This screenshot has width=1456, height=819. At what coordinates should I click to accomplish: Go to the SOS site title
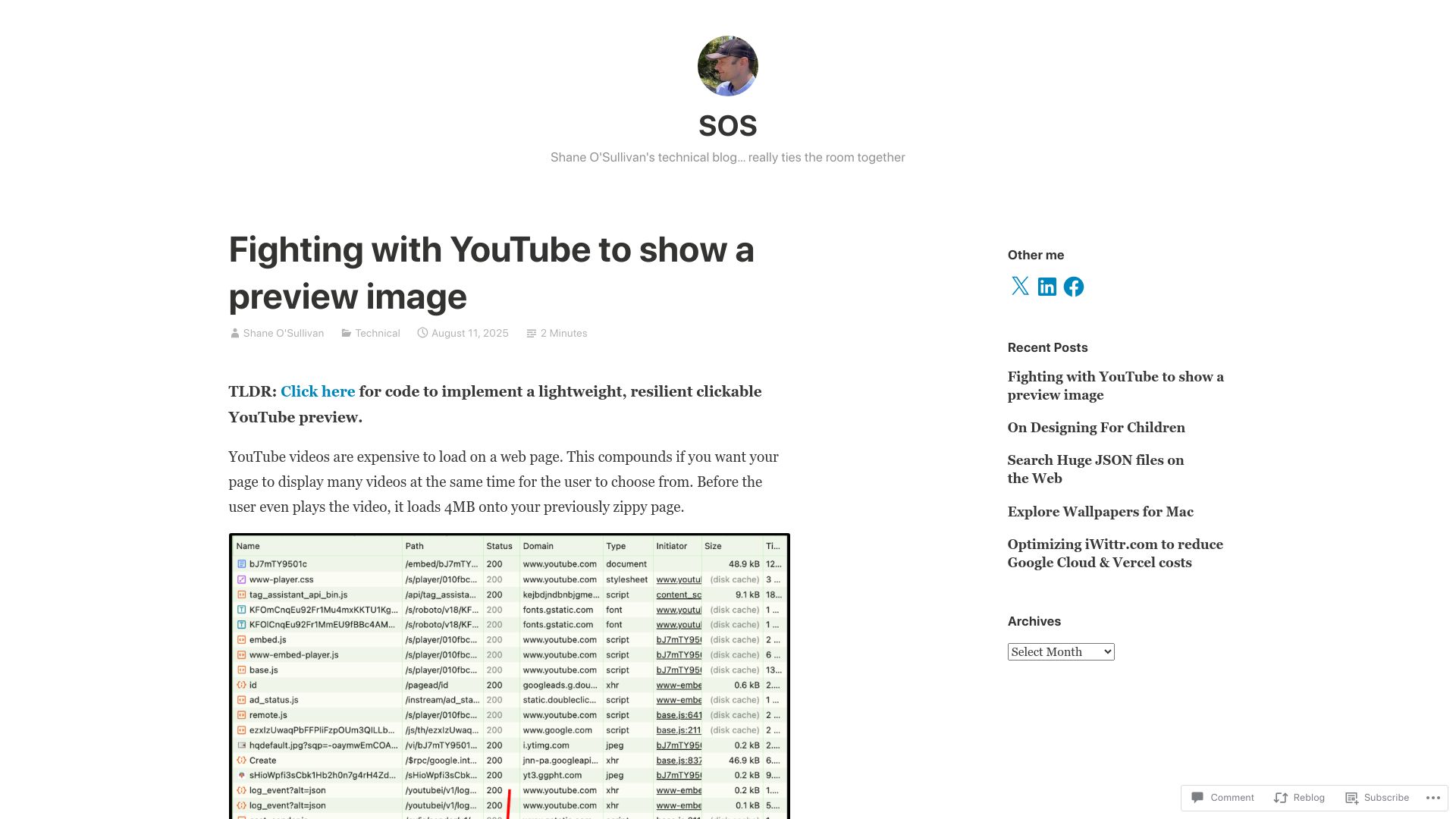(727, 126)
